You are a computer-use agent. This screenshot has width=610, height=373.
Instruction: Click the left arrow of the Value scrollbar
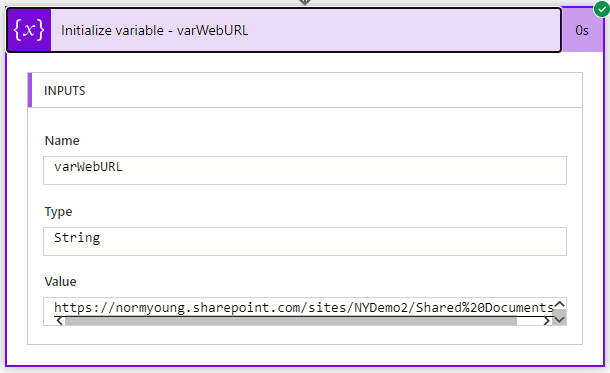(x=60, y=321)
